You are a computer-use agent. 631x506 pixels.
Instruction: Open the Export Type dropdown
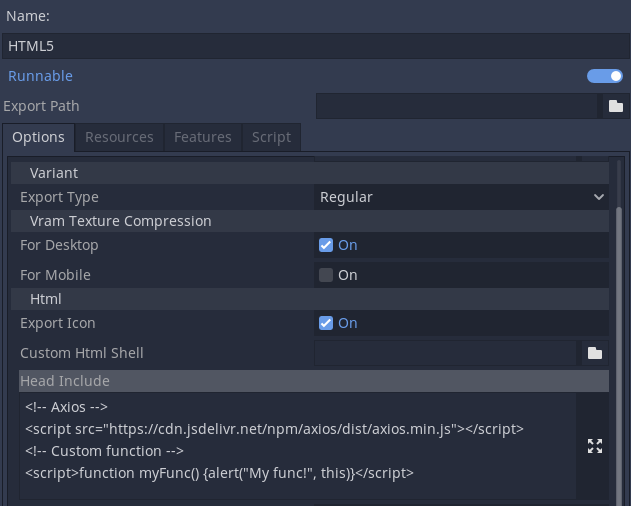461,197
